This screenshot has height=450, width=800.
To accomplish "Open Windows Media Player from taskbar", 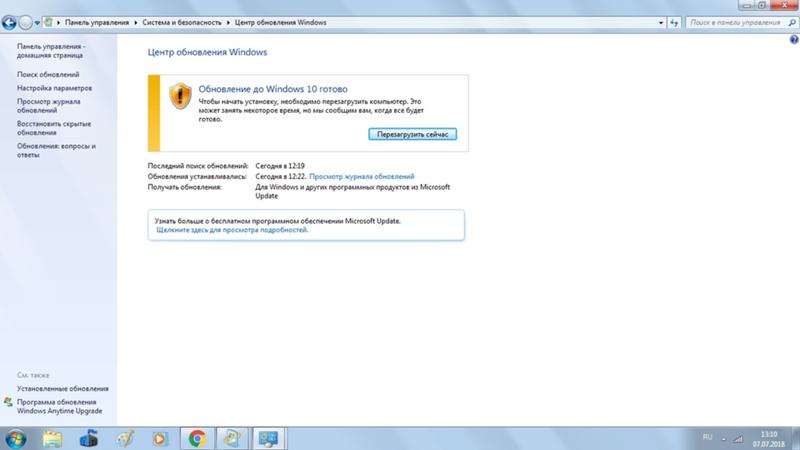I will (160, 439).
